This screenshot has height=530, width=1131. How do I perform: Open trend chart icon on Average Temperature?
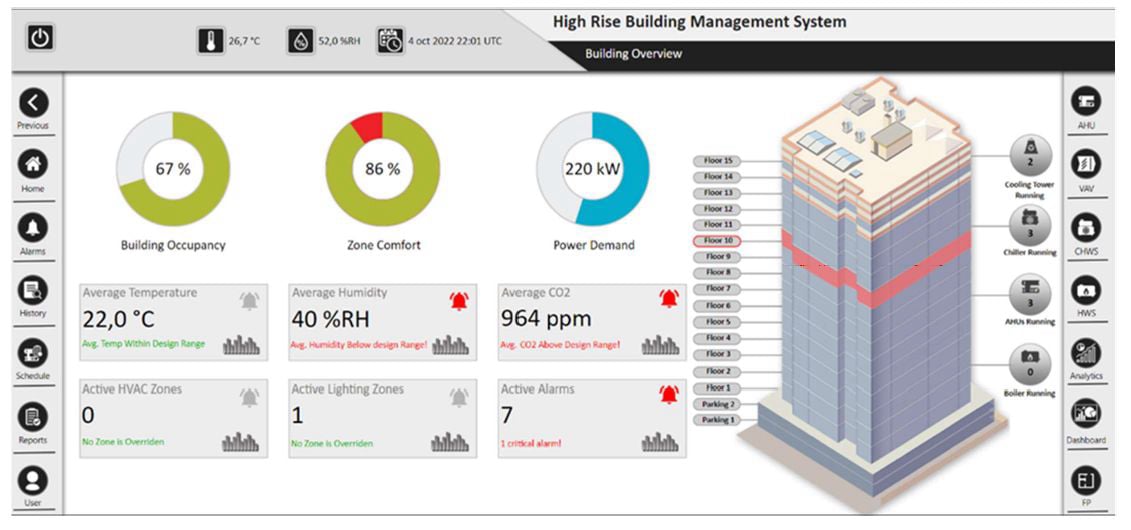[x=241, y=345]
